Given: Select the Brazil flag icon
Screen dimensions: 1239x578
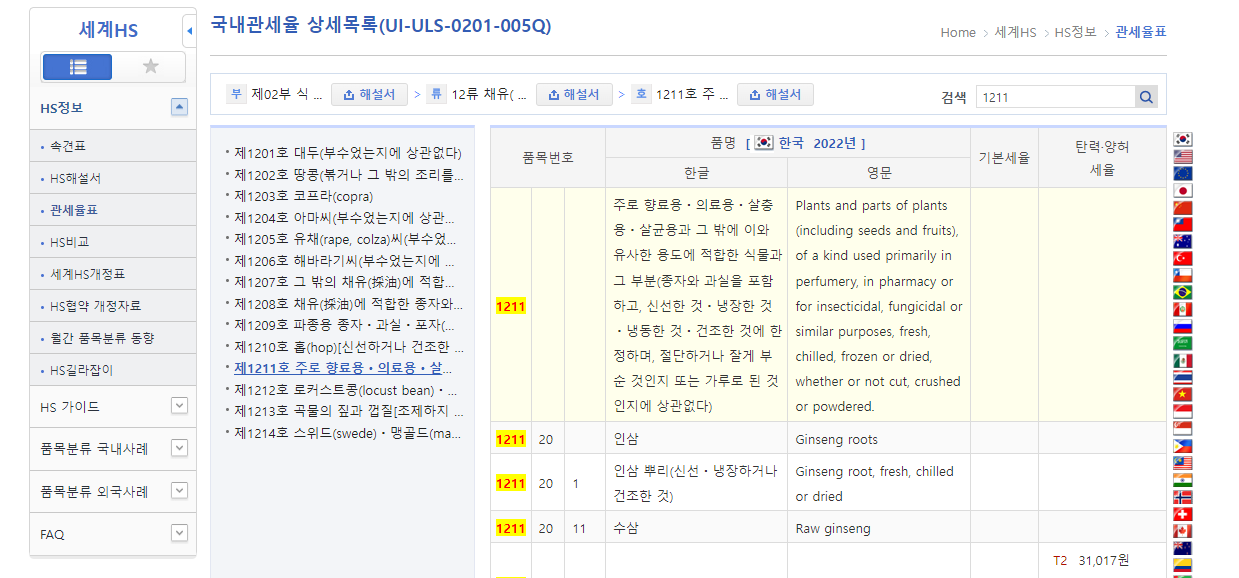Looking at the screenshot, I should (1183, 292).
